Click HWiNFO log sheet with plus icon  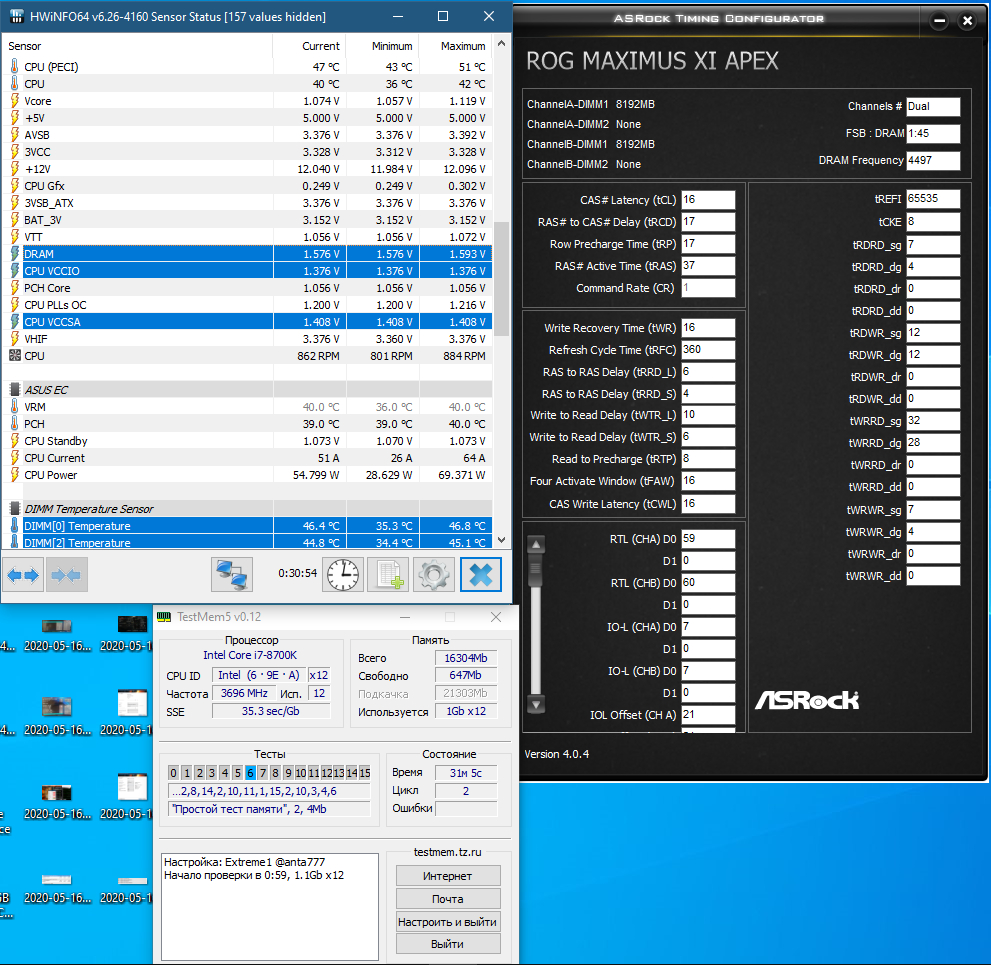point(389,575)
